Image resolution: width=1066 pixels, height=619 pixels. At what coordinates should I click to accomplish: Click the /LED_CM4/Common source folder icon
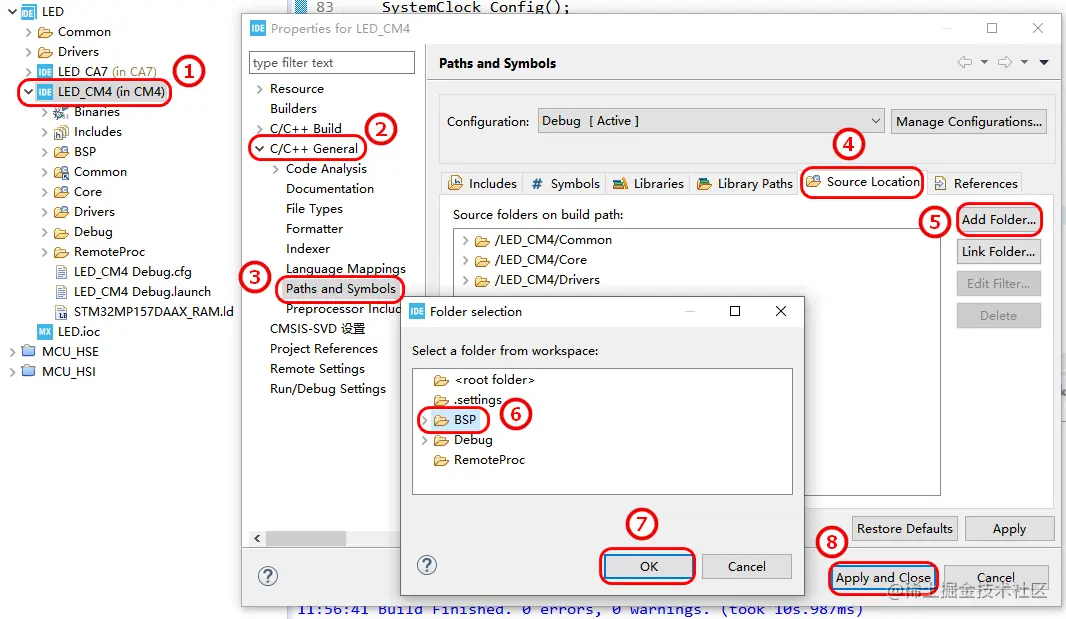click(482, 241)
